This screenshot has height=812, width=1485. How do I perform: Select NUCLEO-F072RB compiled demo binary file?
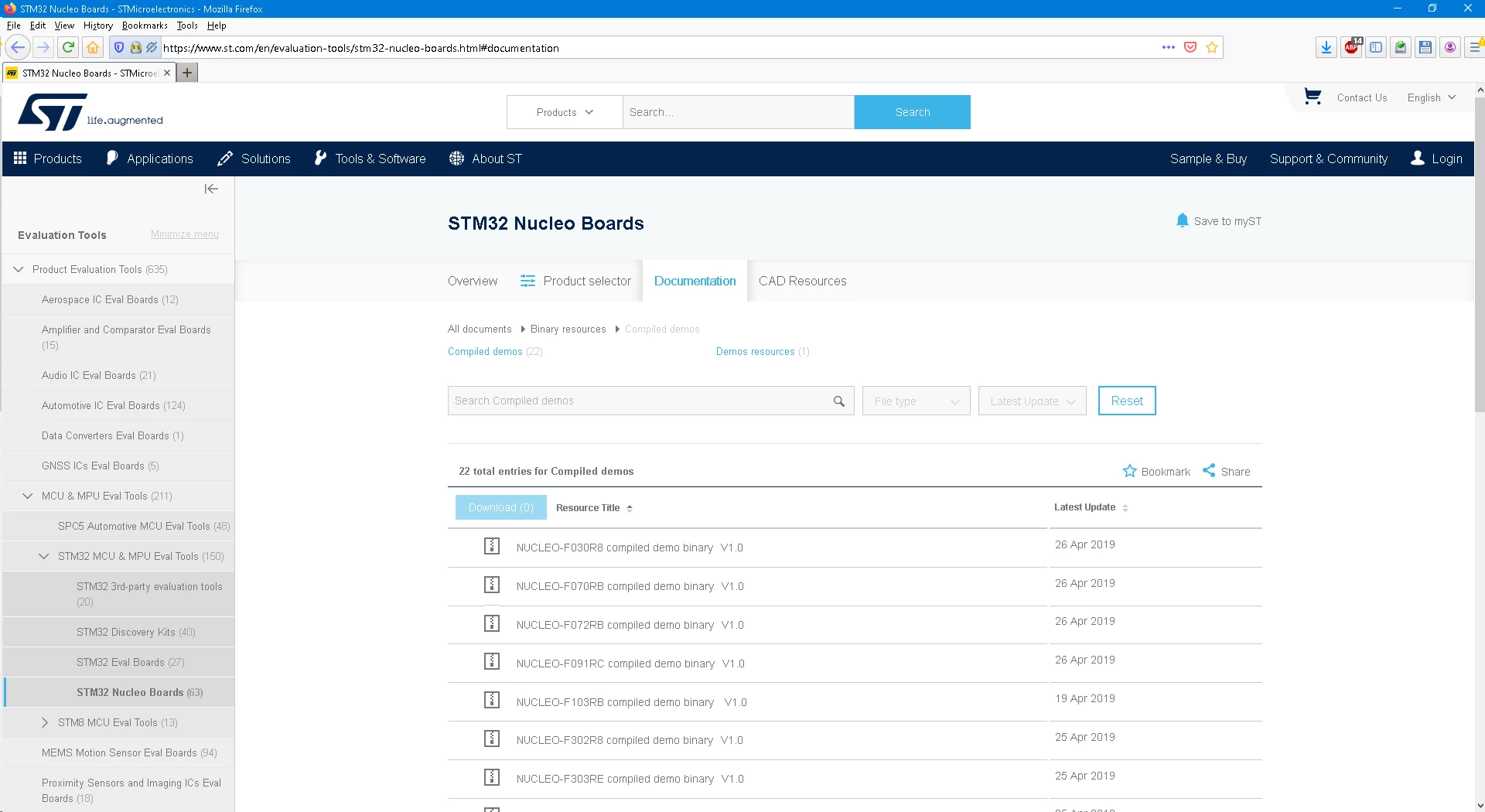(x=492, y=623)
